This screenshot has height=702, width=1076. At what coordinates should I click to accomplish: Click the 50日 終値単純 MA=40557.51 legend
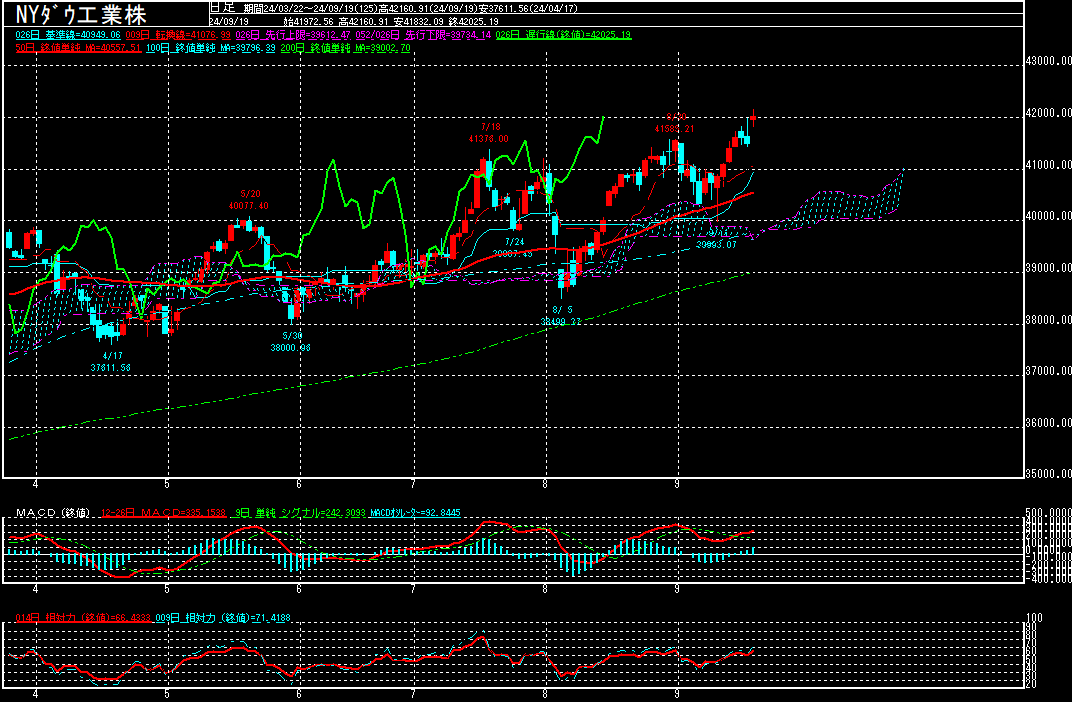[x=78, y=48]
